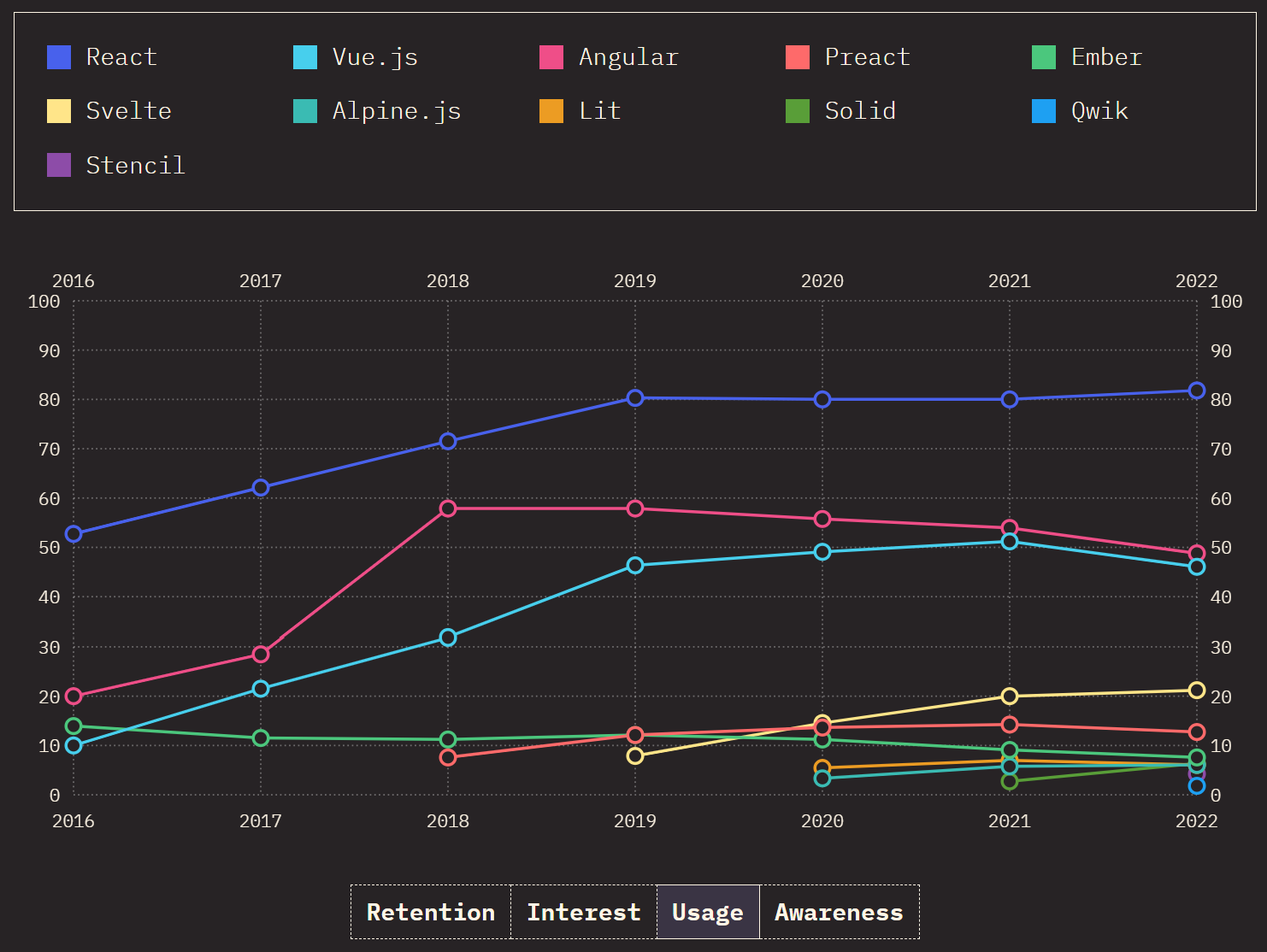The width and height of the screenshot is (1267, 952).
Task: Click Lit's 2020 data point
Action: [822, 768]
